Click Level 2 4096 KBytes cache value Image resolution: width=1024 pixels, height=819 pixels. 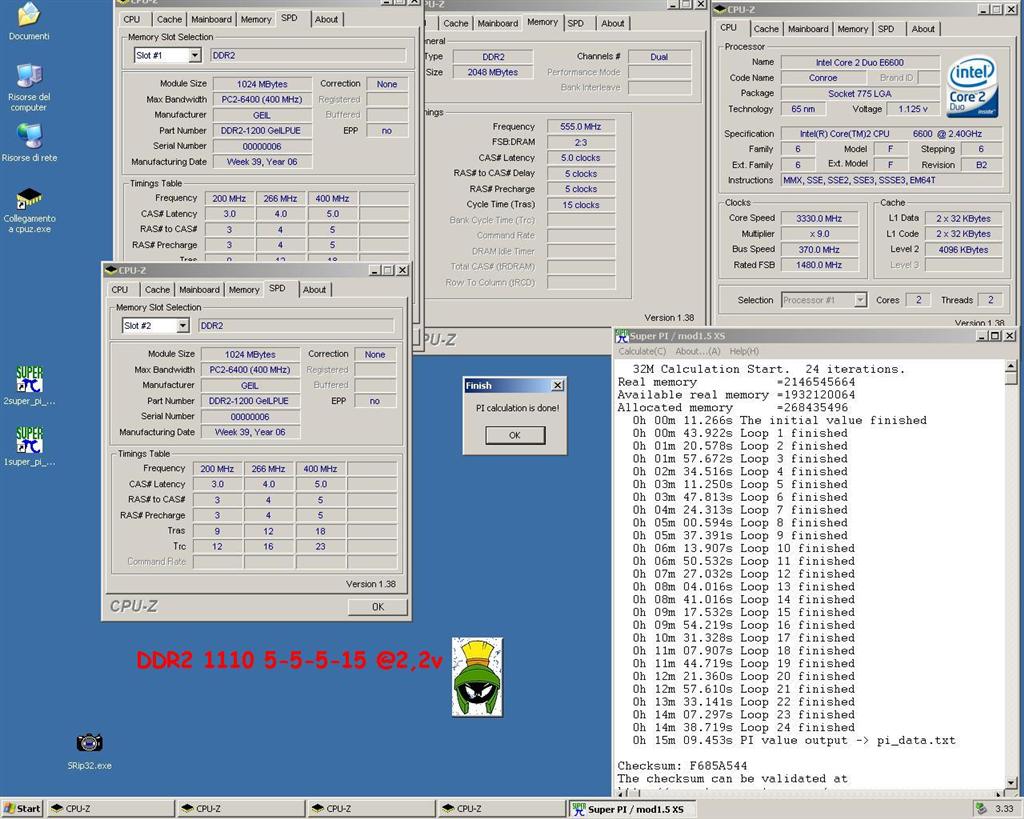tap(963, 249)
